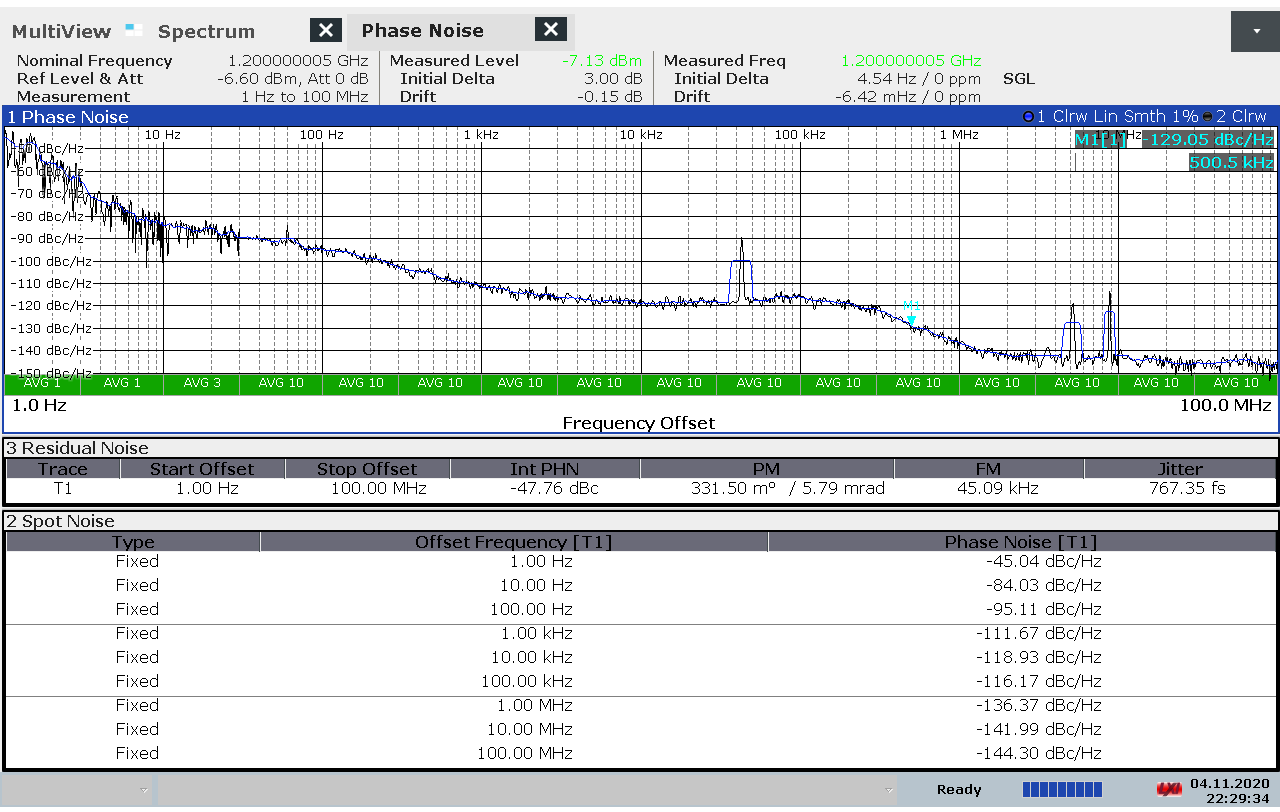Click the PM column header
1280x812 pixels.
[x=766, y=469]
